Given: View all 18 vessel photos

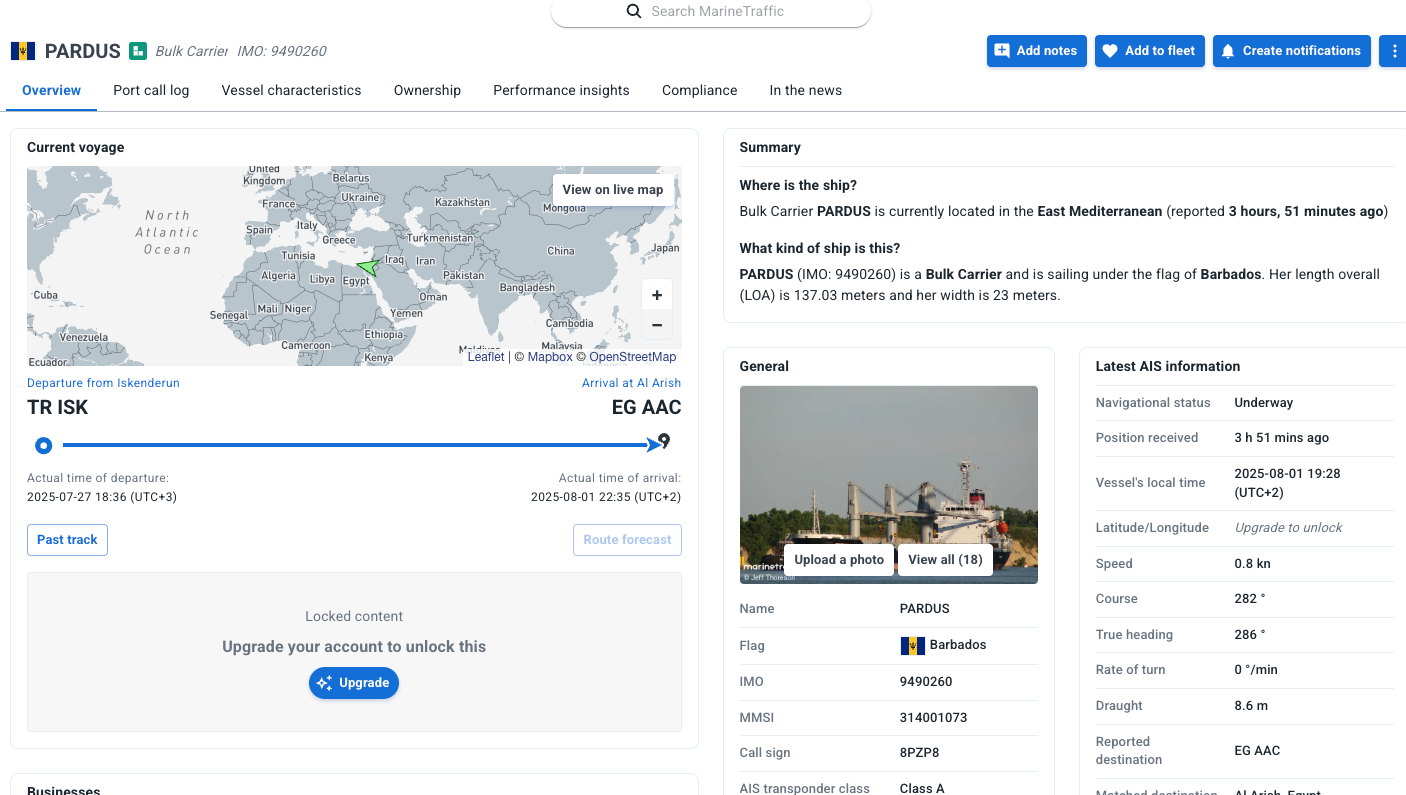Looking at the screenshot, I should click(945, 560).
